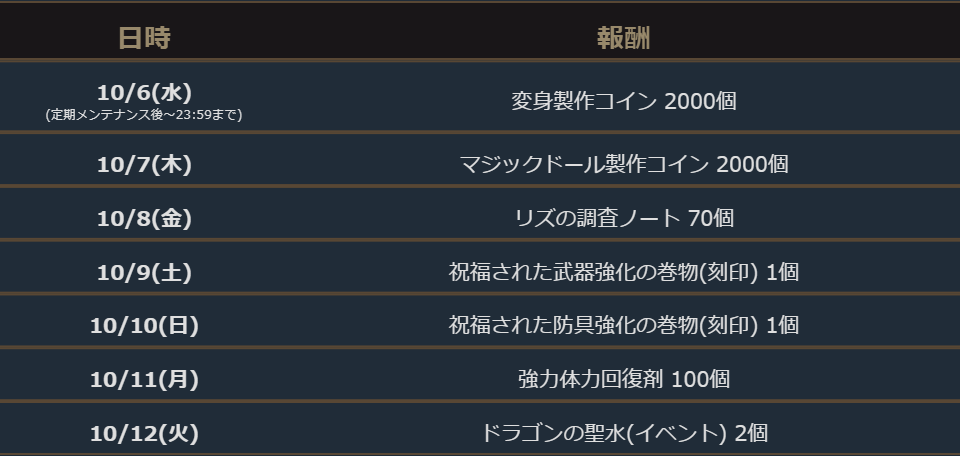Click the リズの調査ノート item name

[x=596, y=218]
